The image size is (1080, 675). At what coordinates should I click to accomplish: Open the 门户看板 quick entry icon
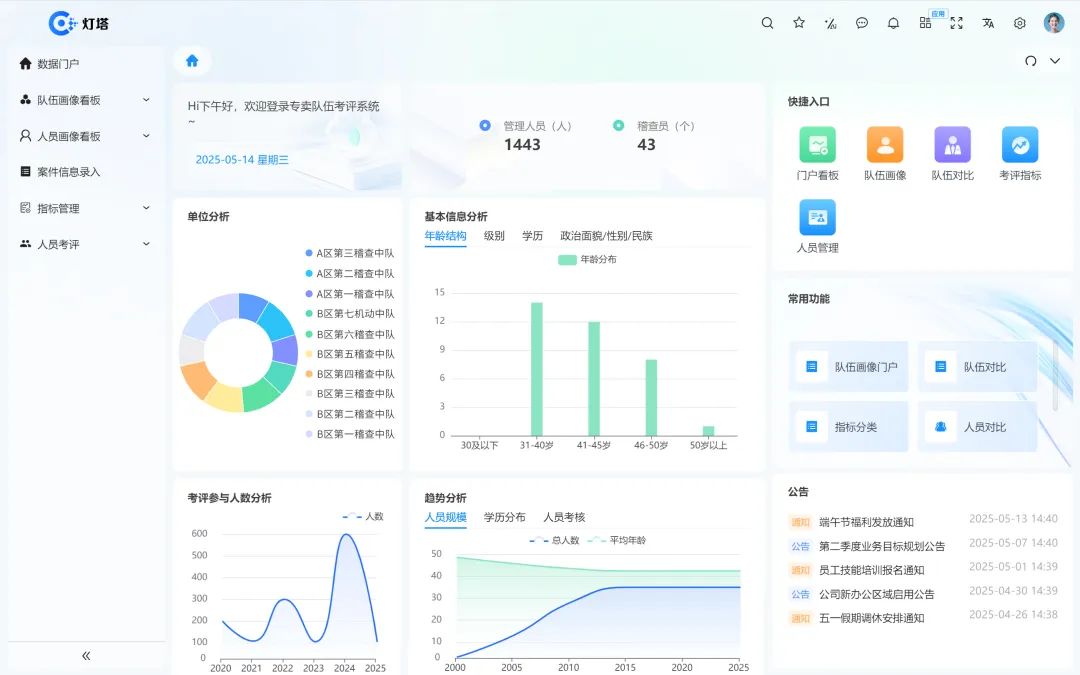tap(817, 146)
